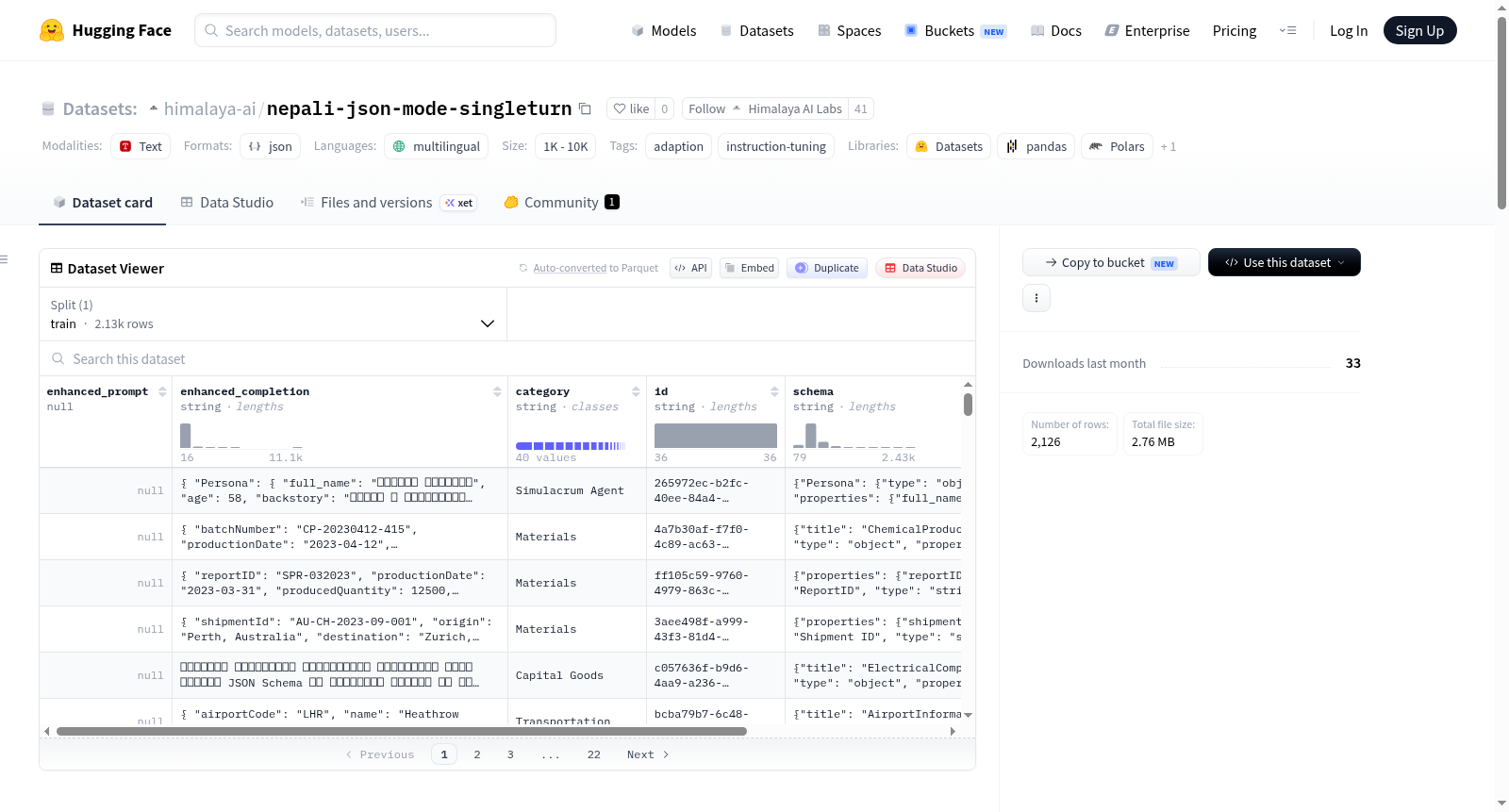
Task: Click Log In
Action: [1349, 30]
